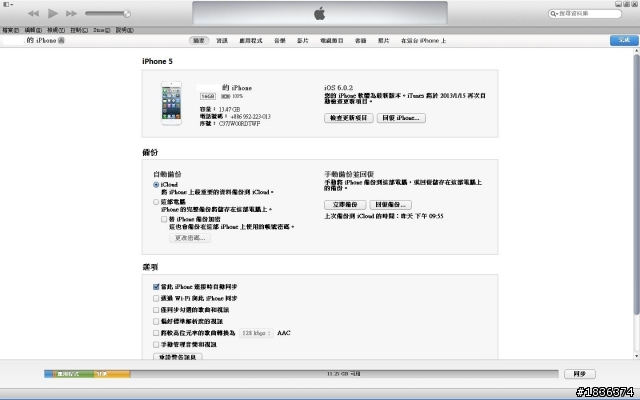Enable sync with this iPhone over Wi-Fi
Viewport: 640px width, 400px height.
tap(156, 298)
